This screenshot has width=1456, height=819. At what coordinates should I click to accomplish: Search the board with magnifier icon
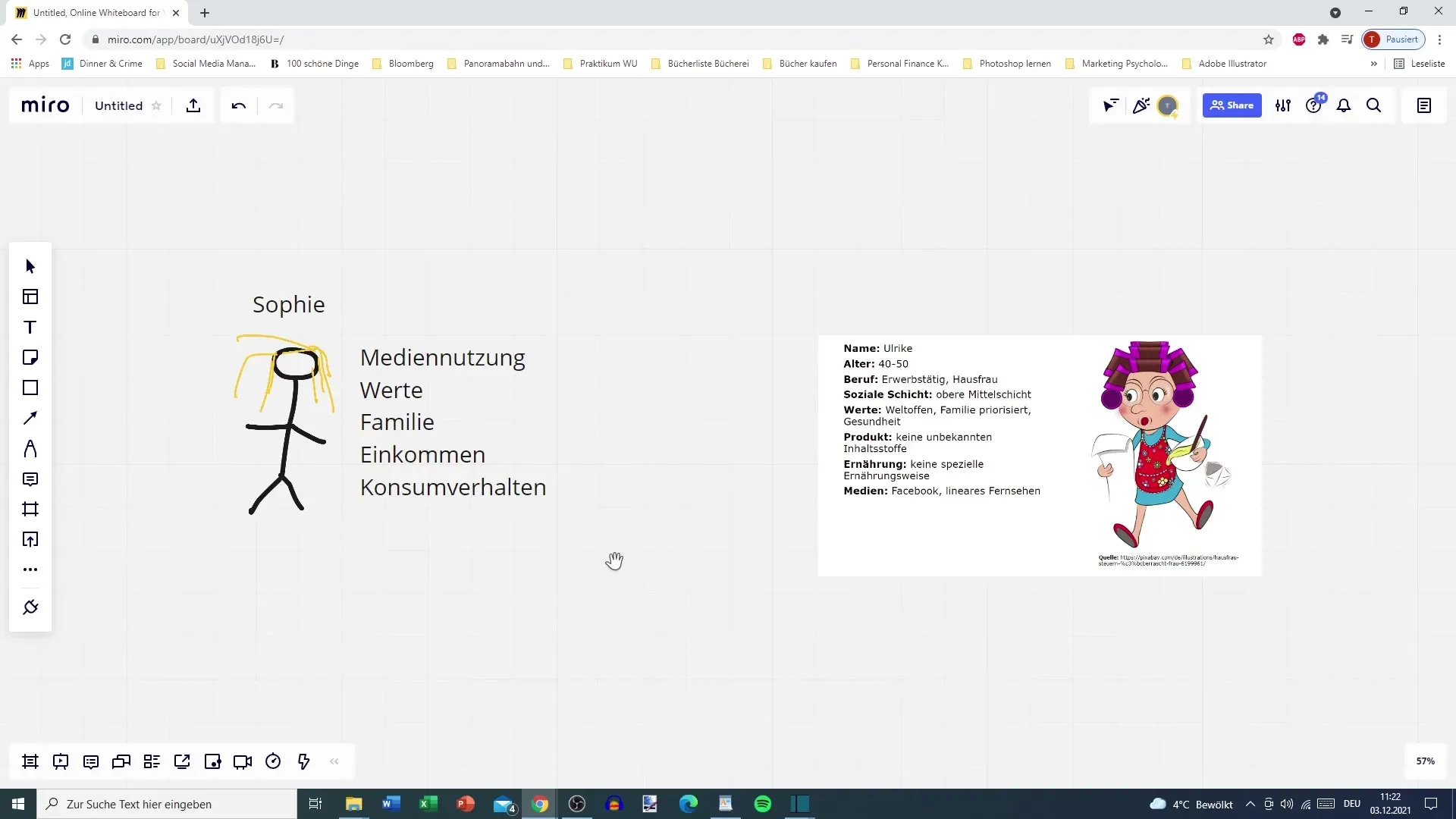pos(1373,105)
